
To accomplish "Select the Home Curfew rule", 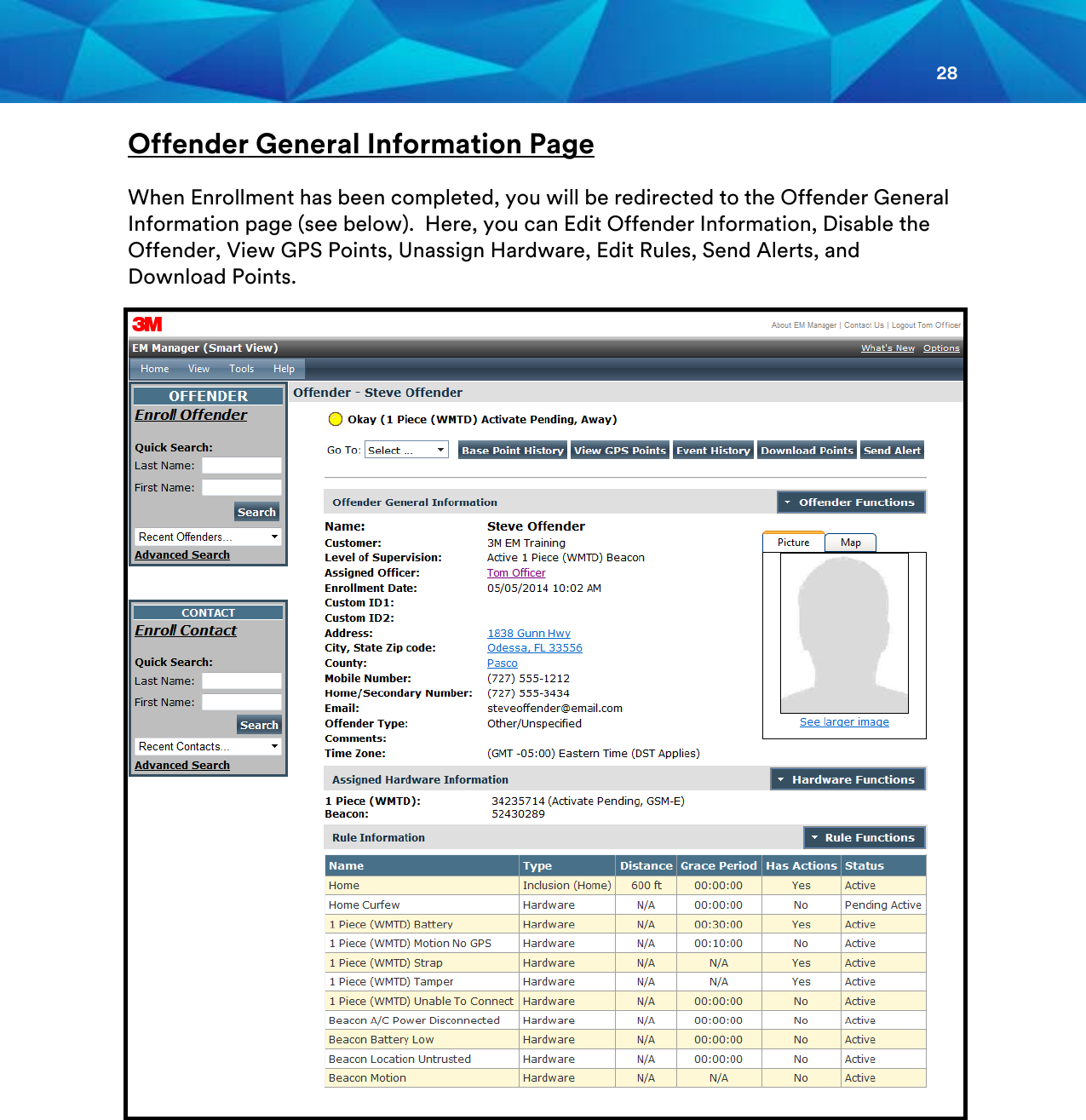I will pyautogui.click(x=364, y=905).
